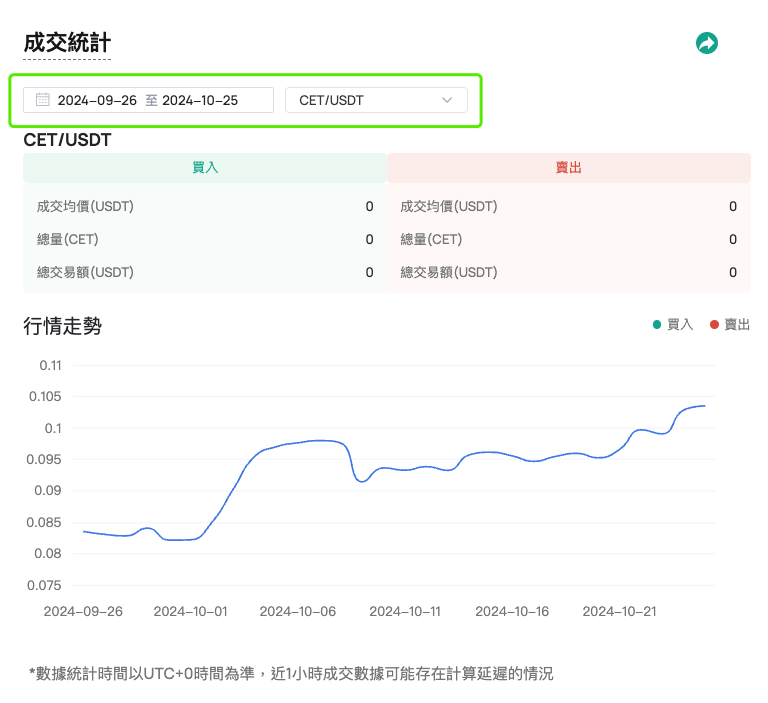The height and width of the screenshot is (703, 768).
Task: Click the calendar icon in date field
Action: pos(43,99)
